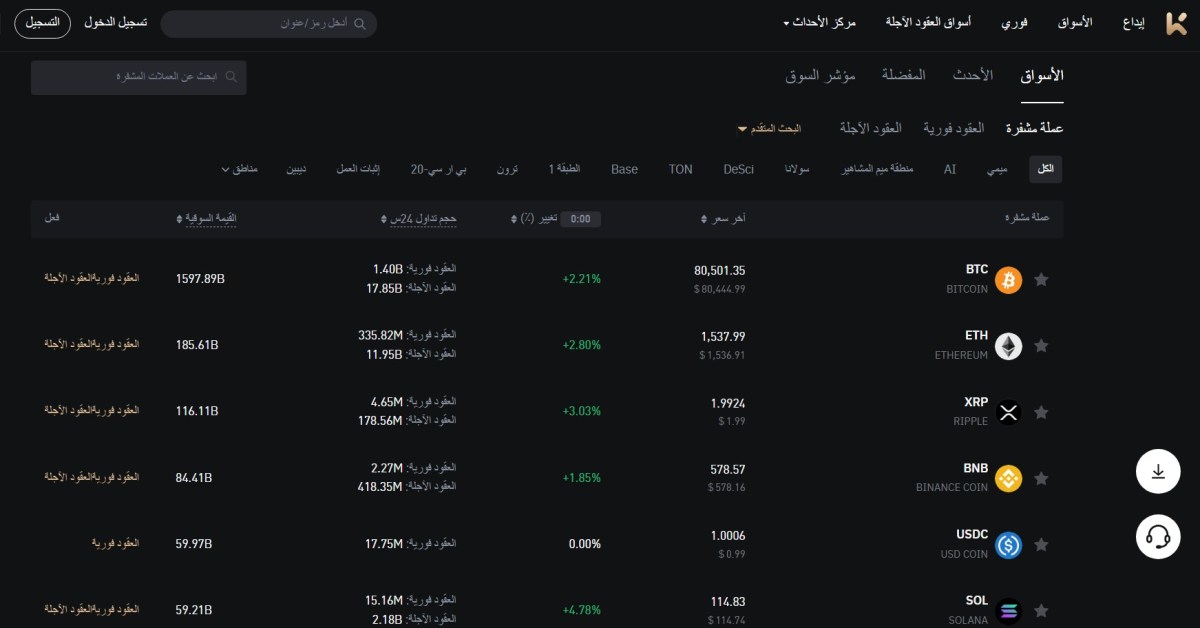Toggle the favorite star for USDC
Screen dimensions: 1200x628
[x=1041, y=545]
